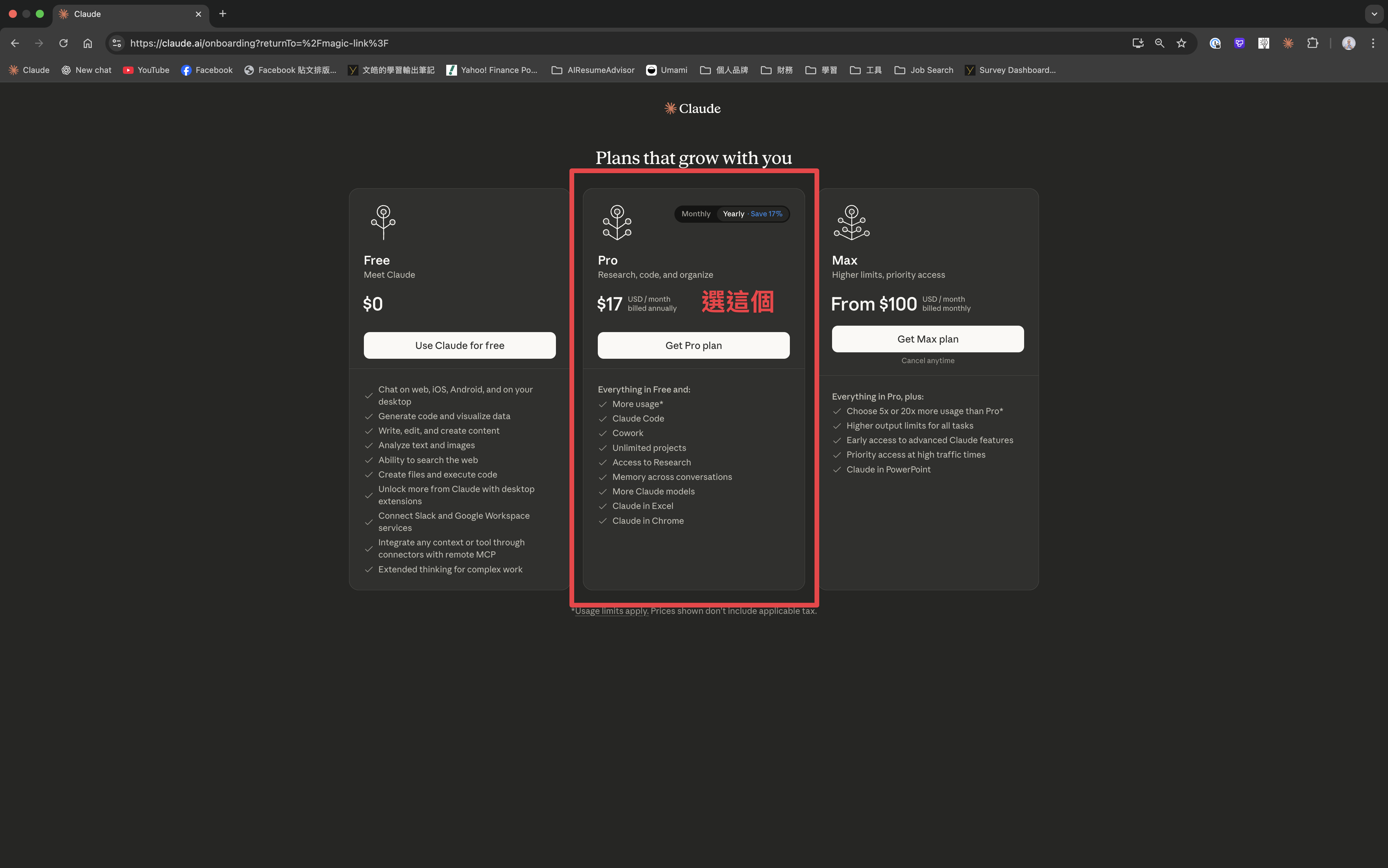Click 'Ability to search the web' text

[x=428, y=460]
